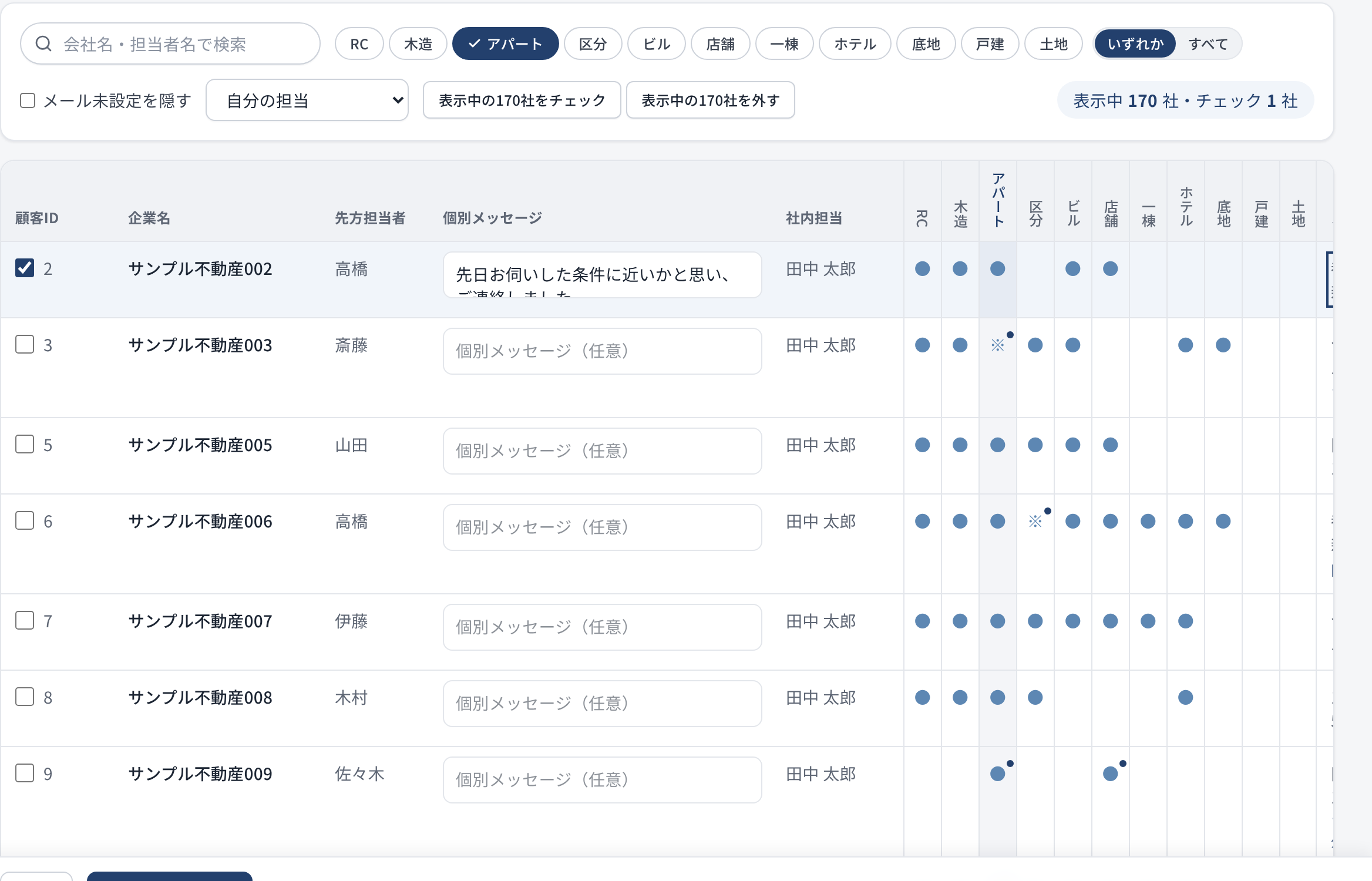Screen dimensions: 1372x881
Task: Click the アパート dot for サンプル不動産009
Action: point(998,774)
